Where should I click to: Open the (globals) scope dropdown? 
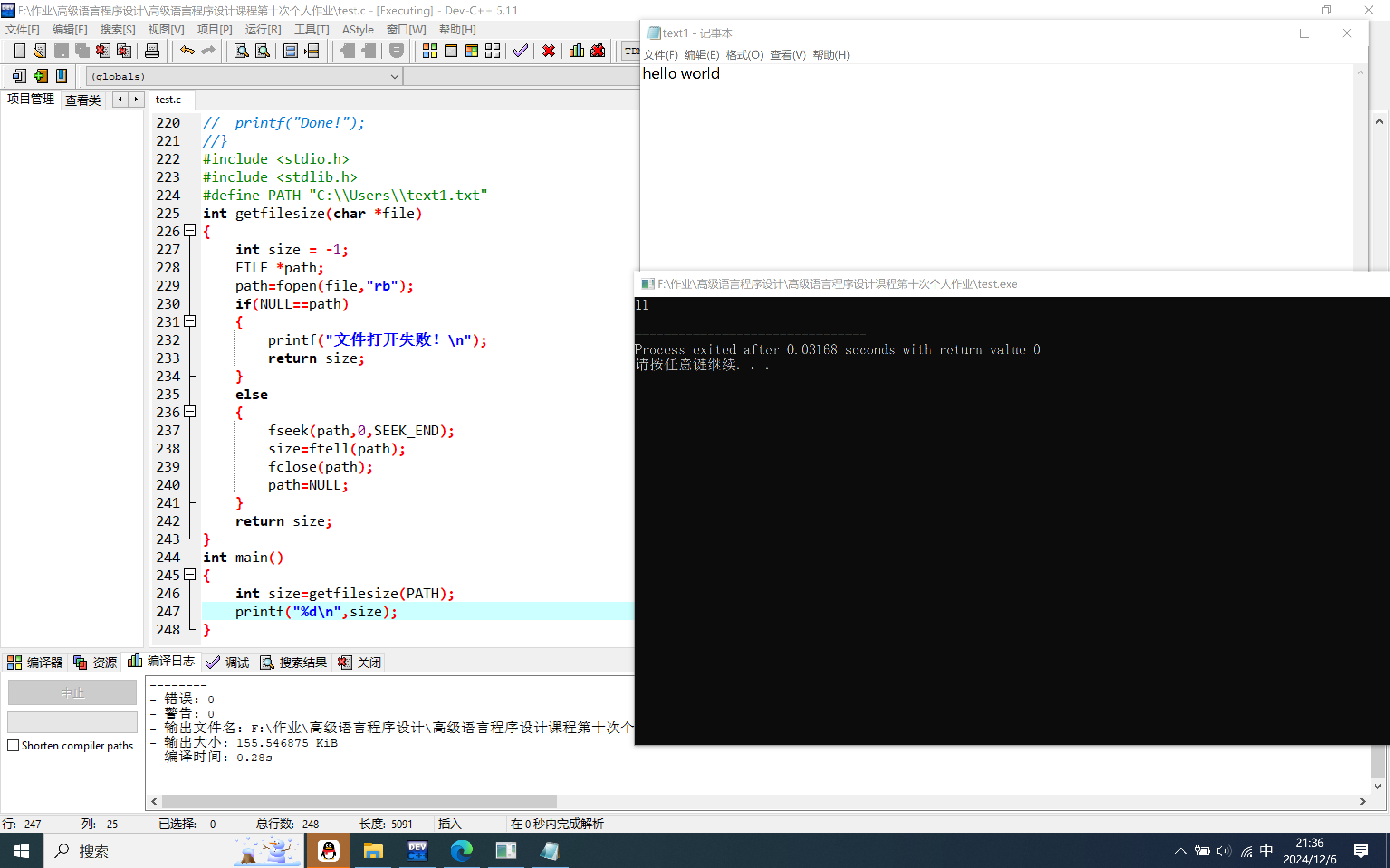(x=394, y=76)
